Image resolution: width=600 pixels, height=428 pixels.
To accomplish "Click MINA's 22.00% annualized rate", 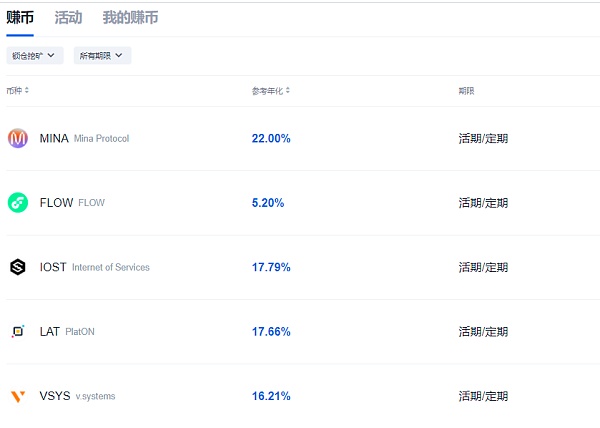I will (x=271, y=138).
